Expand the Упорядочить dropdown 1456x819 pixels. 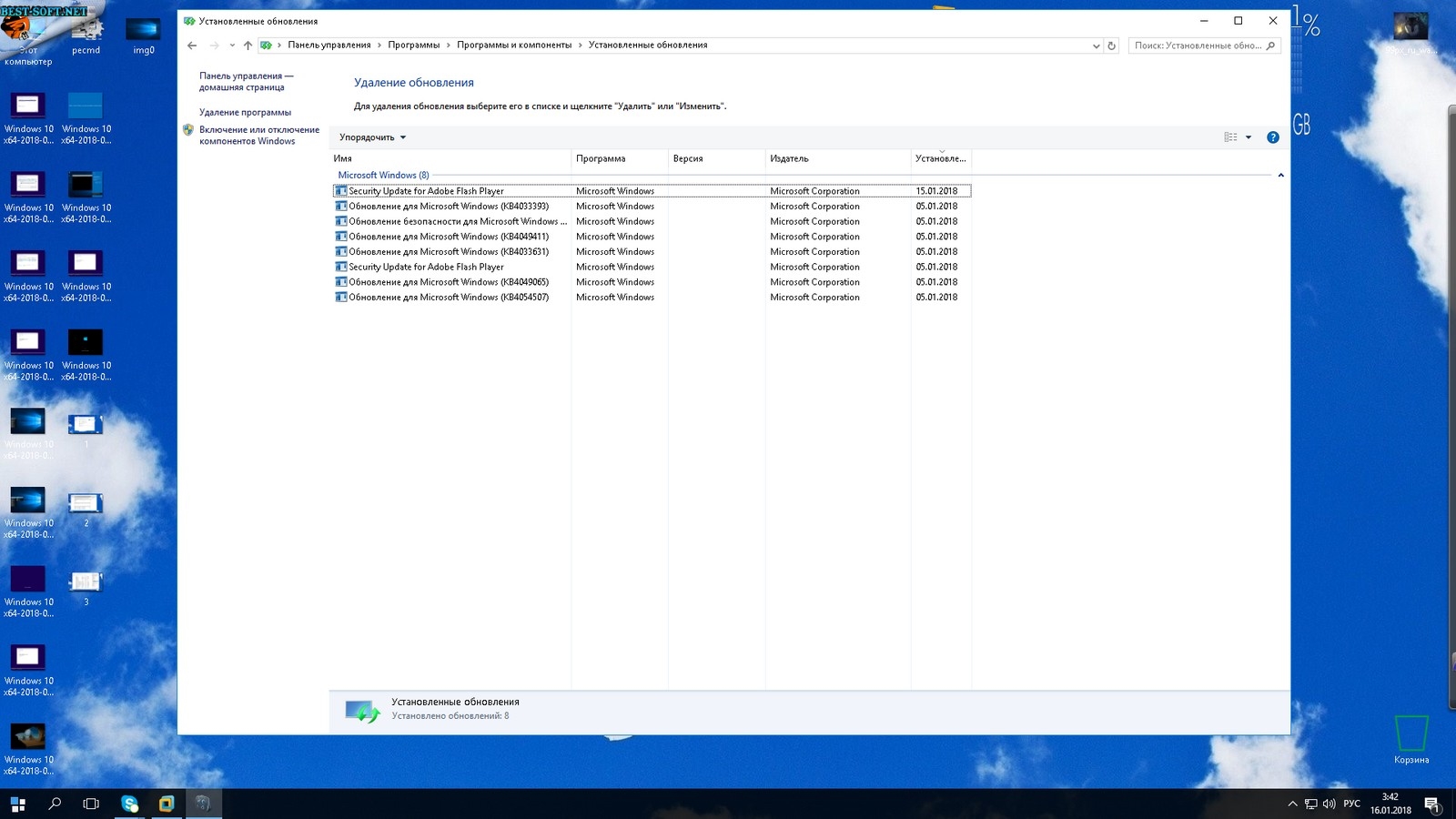click(372, 137)
